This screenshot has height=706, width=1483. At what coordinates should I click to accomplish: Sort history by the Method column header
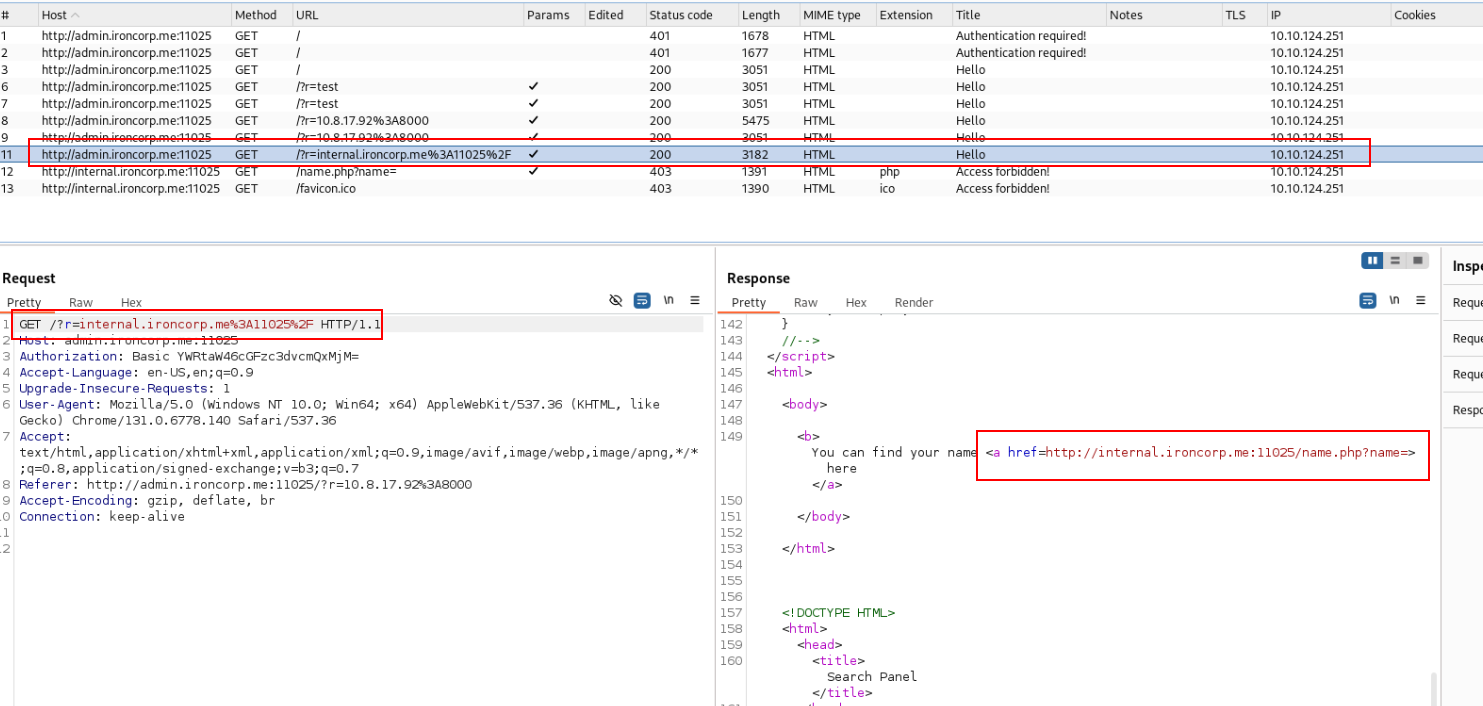tap(260, 15)
